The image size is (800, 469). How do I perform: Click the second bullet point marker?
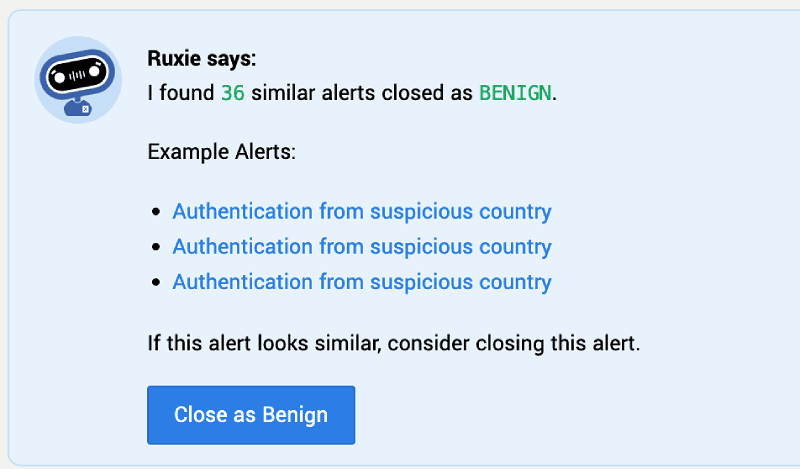click(155, 248)
